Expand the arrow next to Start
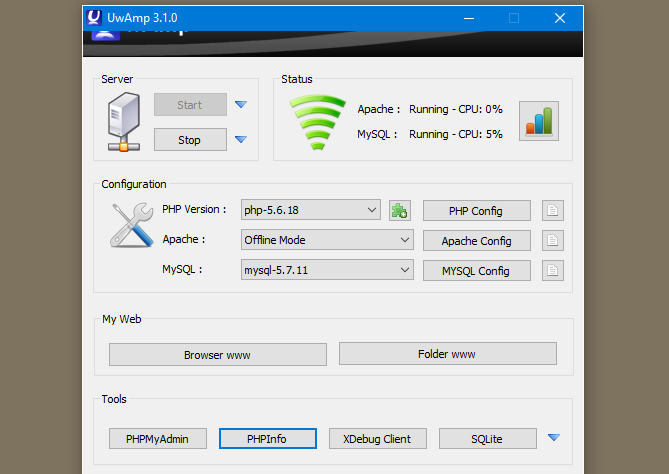Image resolution: width=669 pixels, height=474 pixels. [x=241, y=105]
